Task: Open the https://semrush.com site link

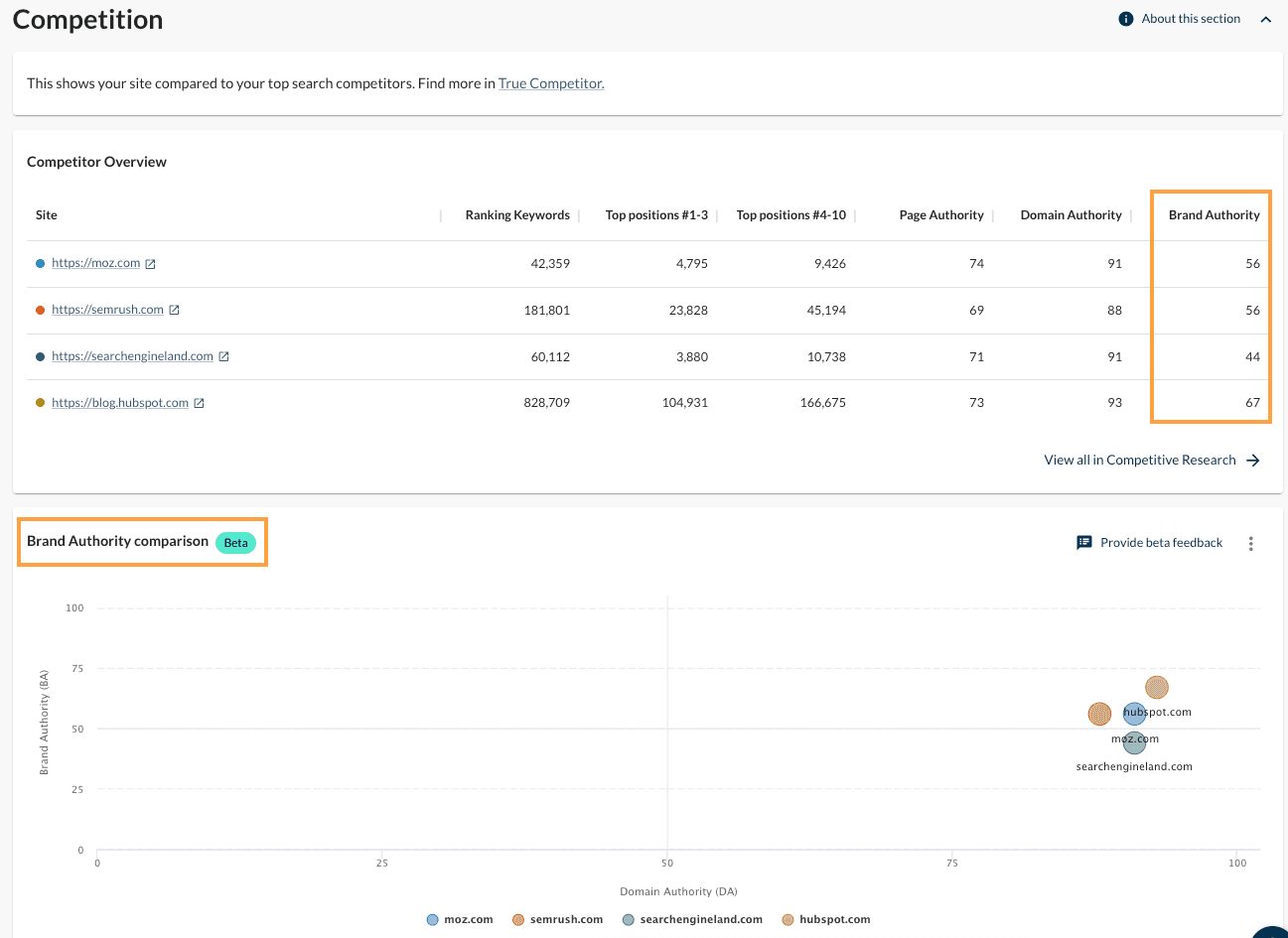Action: pyautogui.click(x=107, y=310)
